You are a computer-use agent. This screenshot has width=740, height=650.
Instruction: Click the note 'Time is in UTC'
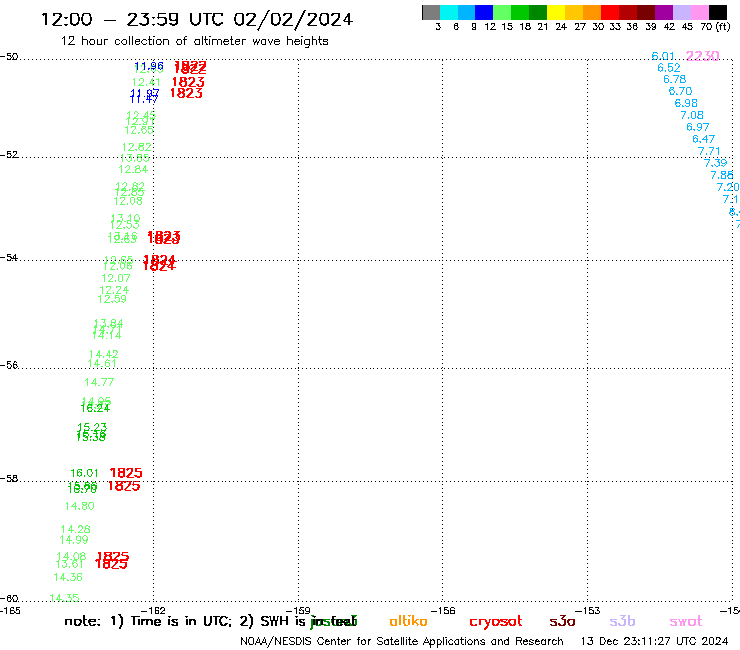pos(181,621)
